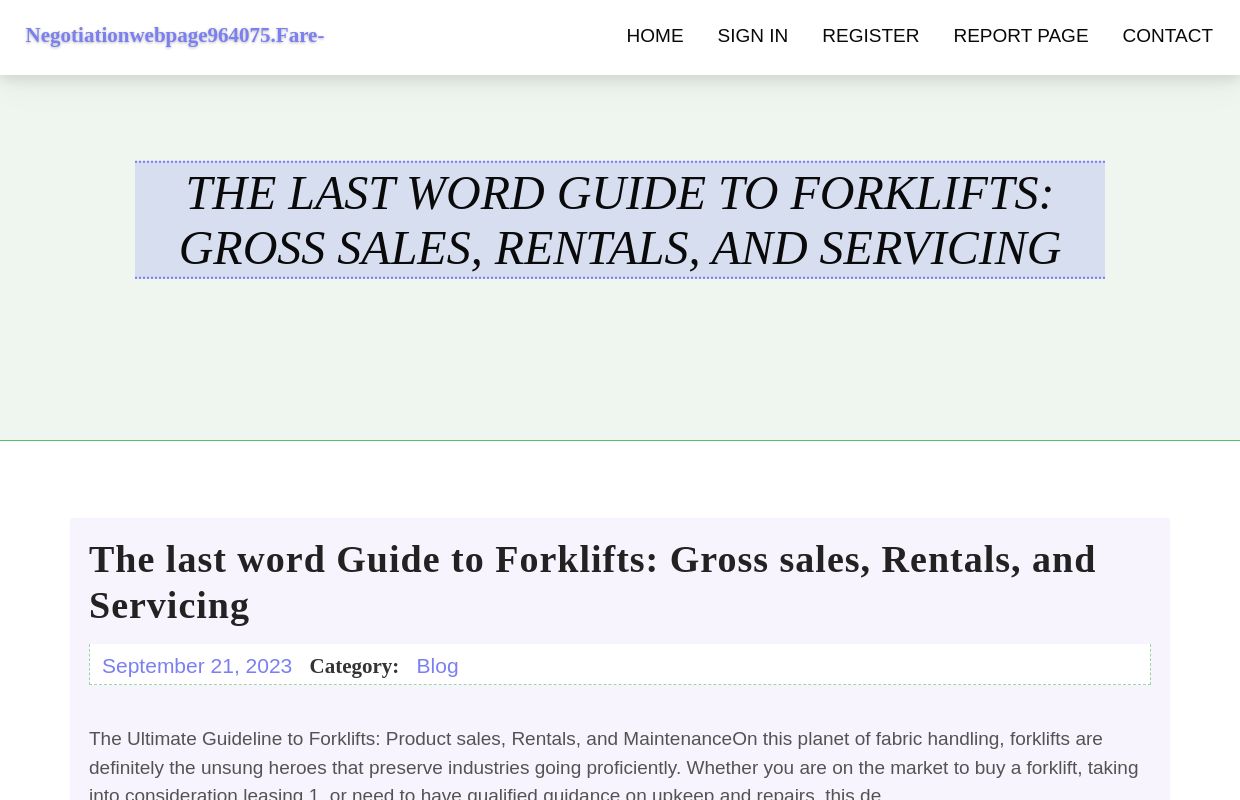Viewport: 1240px width, 800px height.
Task: Open the CONTACT page
Action: coord(1167,35)
